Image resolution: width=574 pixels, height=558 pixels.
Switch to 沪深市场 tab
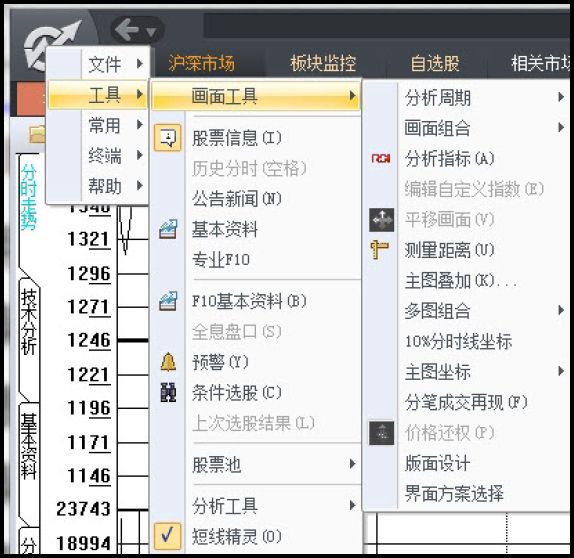[x=202, y=63]
